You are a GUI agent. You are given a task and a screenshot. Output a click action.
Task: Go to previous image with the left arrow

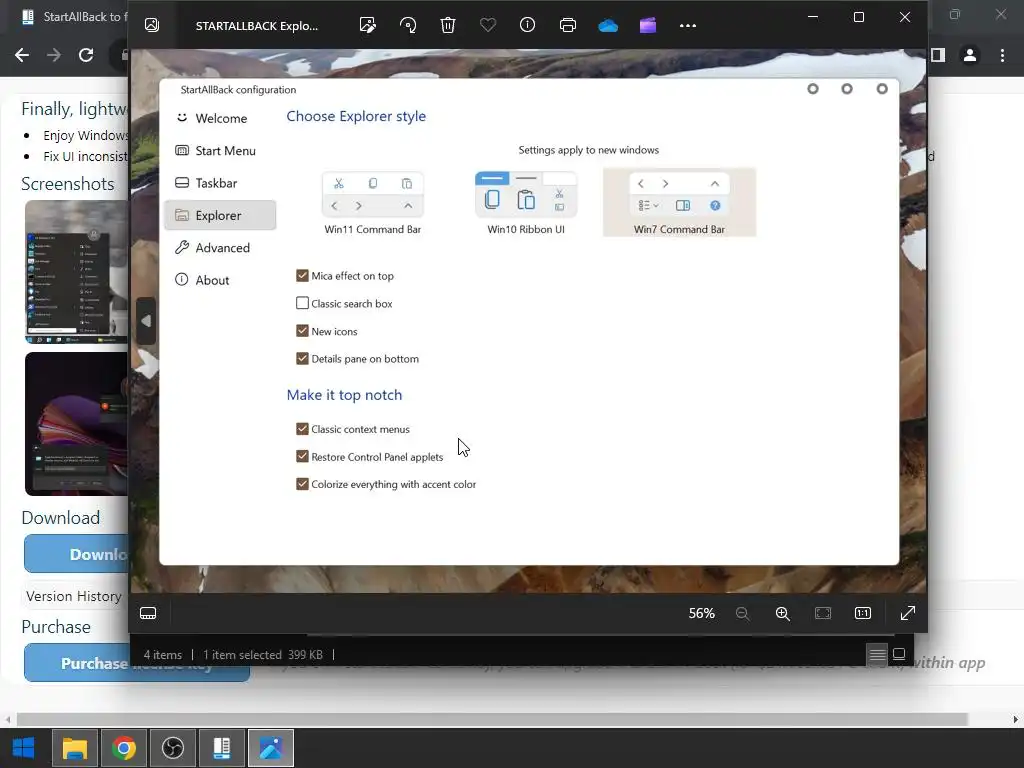[x=146, y=321]
